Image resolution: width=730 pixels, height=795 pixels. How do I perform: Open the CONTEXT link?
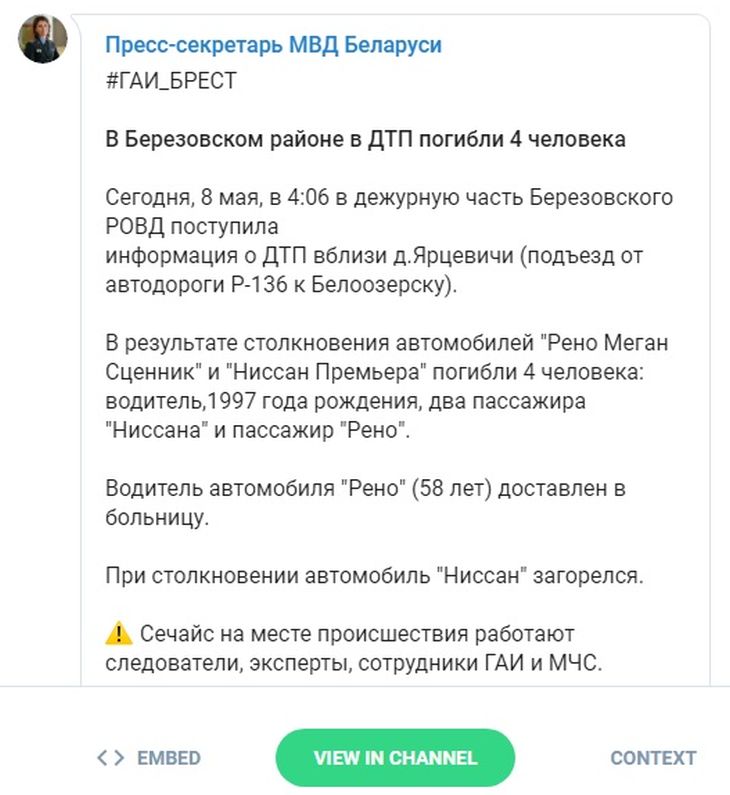[653, 758]
